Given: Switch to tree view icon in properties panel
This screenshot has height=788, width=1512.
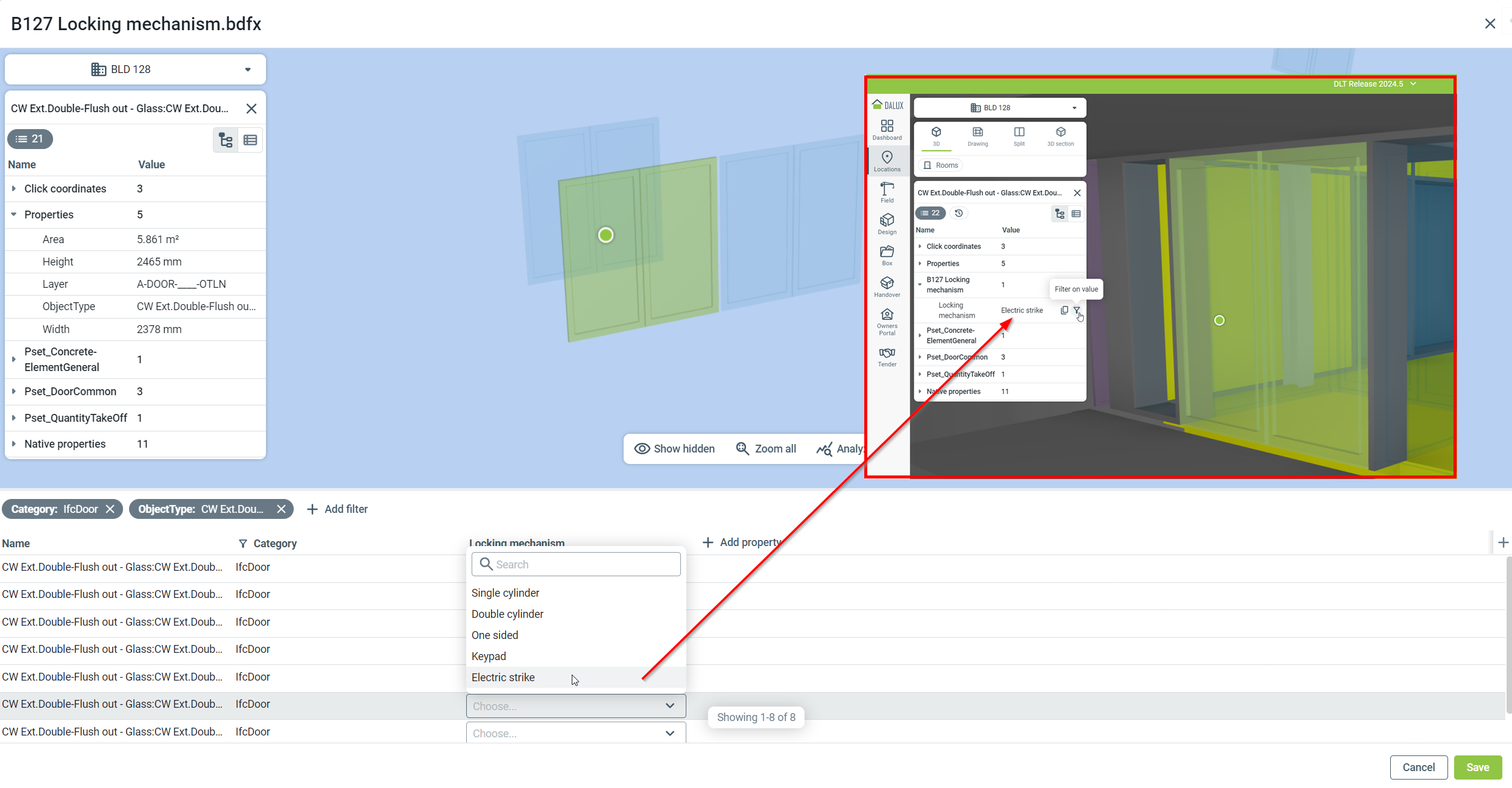Looking at the screenshot, I should [226, 140].
